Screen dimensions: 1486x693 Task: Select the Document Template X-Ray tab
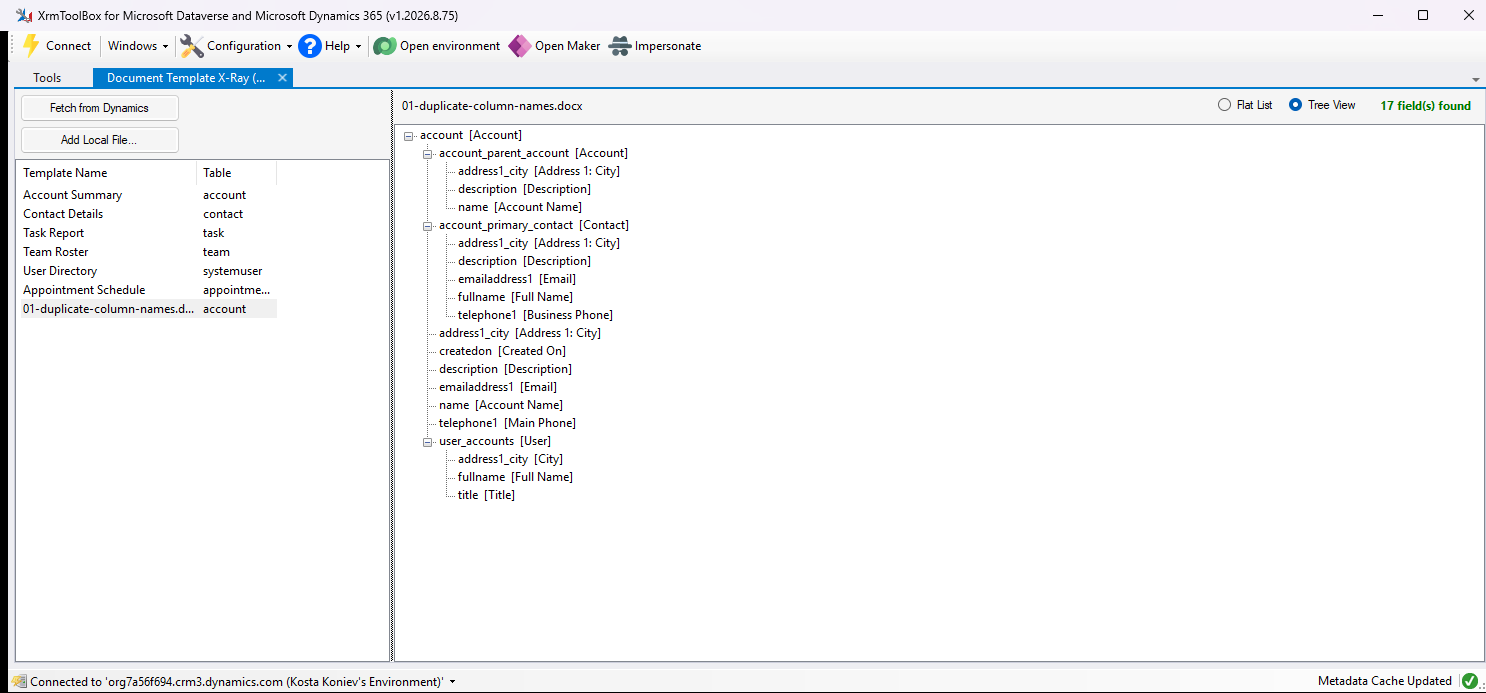pyautogui.click(x=185, y=78)
